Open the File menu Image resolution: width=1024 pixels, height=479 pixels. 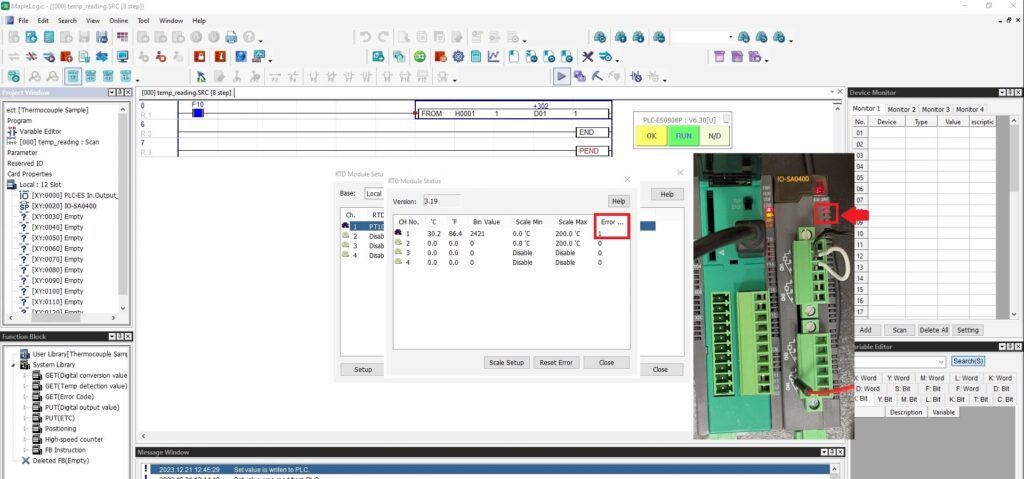tap(24, 21)
